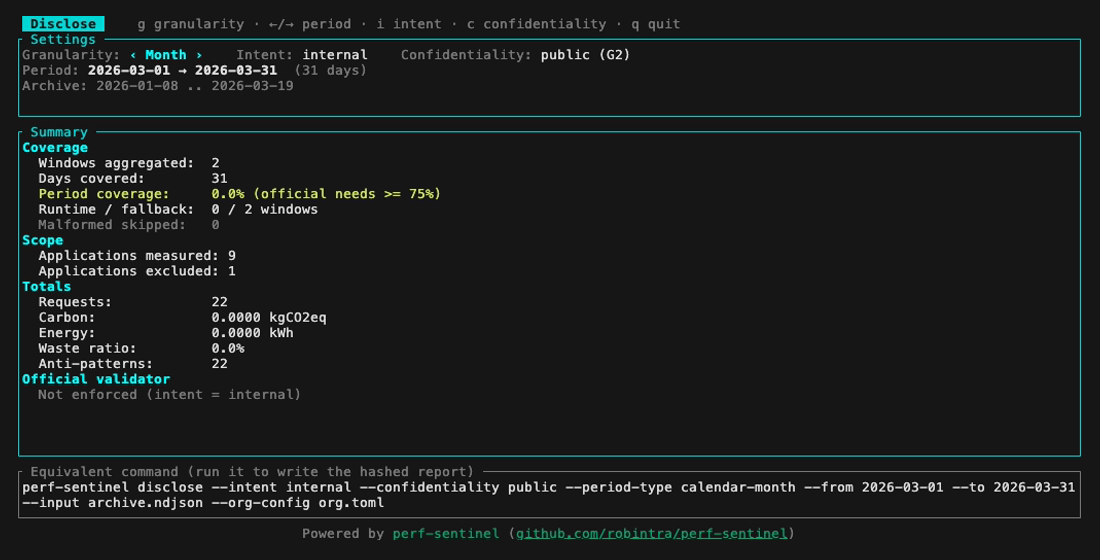The width and height of the screenshot is (1100, 560).
Task: Click the 'Waste ratio: 0.0%' row
Action: click(x=141, y=348)
